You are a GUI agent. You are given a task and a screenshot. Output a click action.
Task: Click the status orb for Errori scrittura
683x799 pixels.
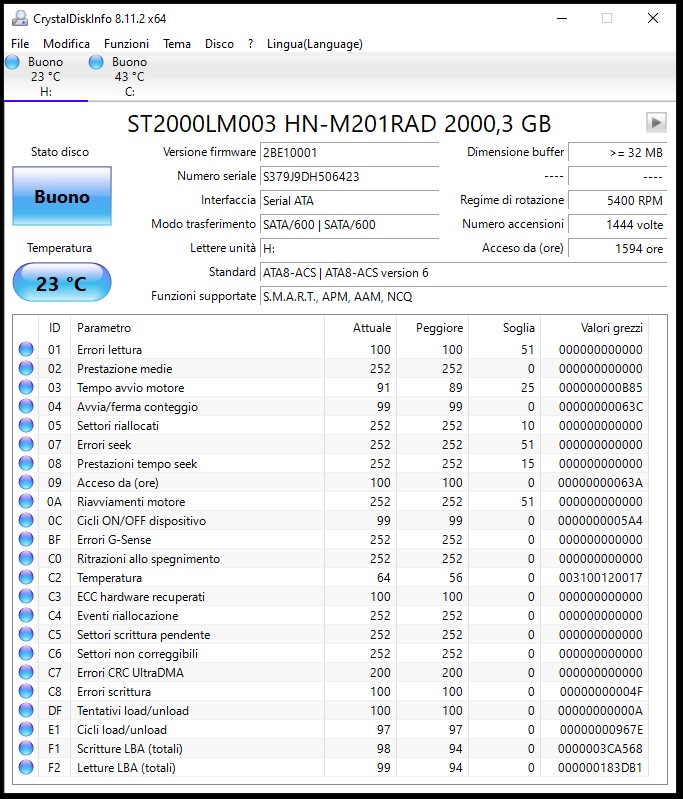pyautogui.click(x=26, y=691)
